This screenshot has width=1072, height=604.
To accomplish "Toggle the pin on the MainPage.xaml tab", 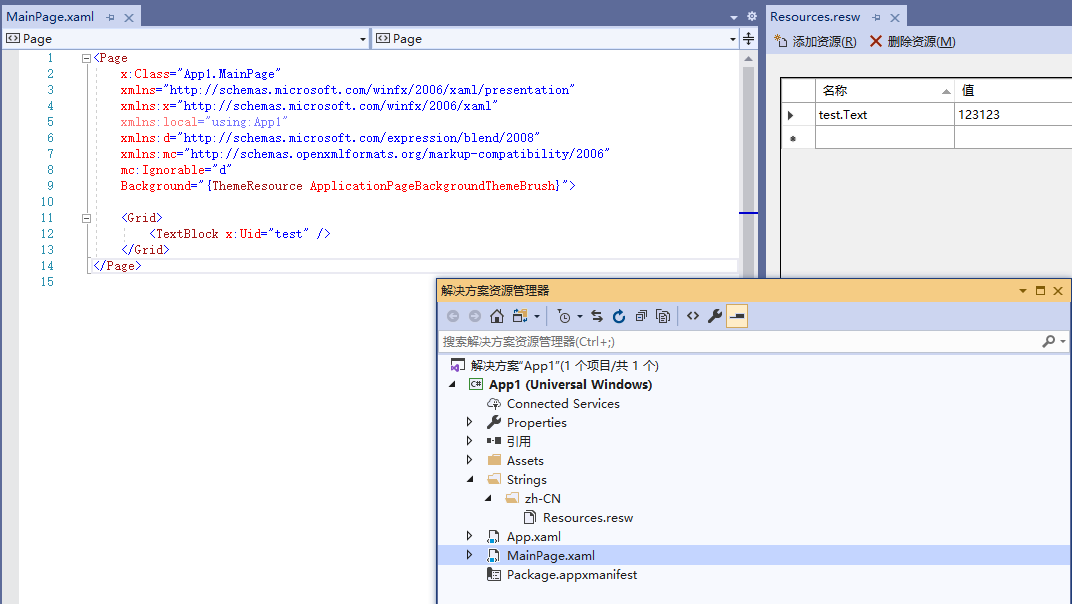I will 110,16.
